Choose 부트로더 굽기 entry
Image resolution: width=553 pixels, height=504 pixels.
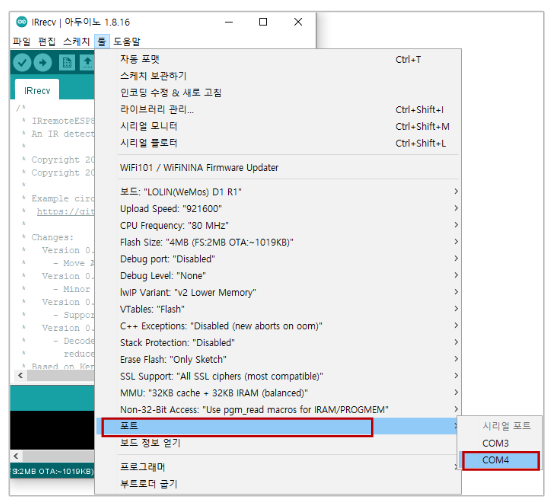(278, 484)
